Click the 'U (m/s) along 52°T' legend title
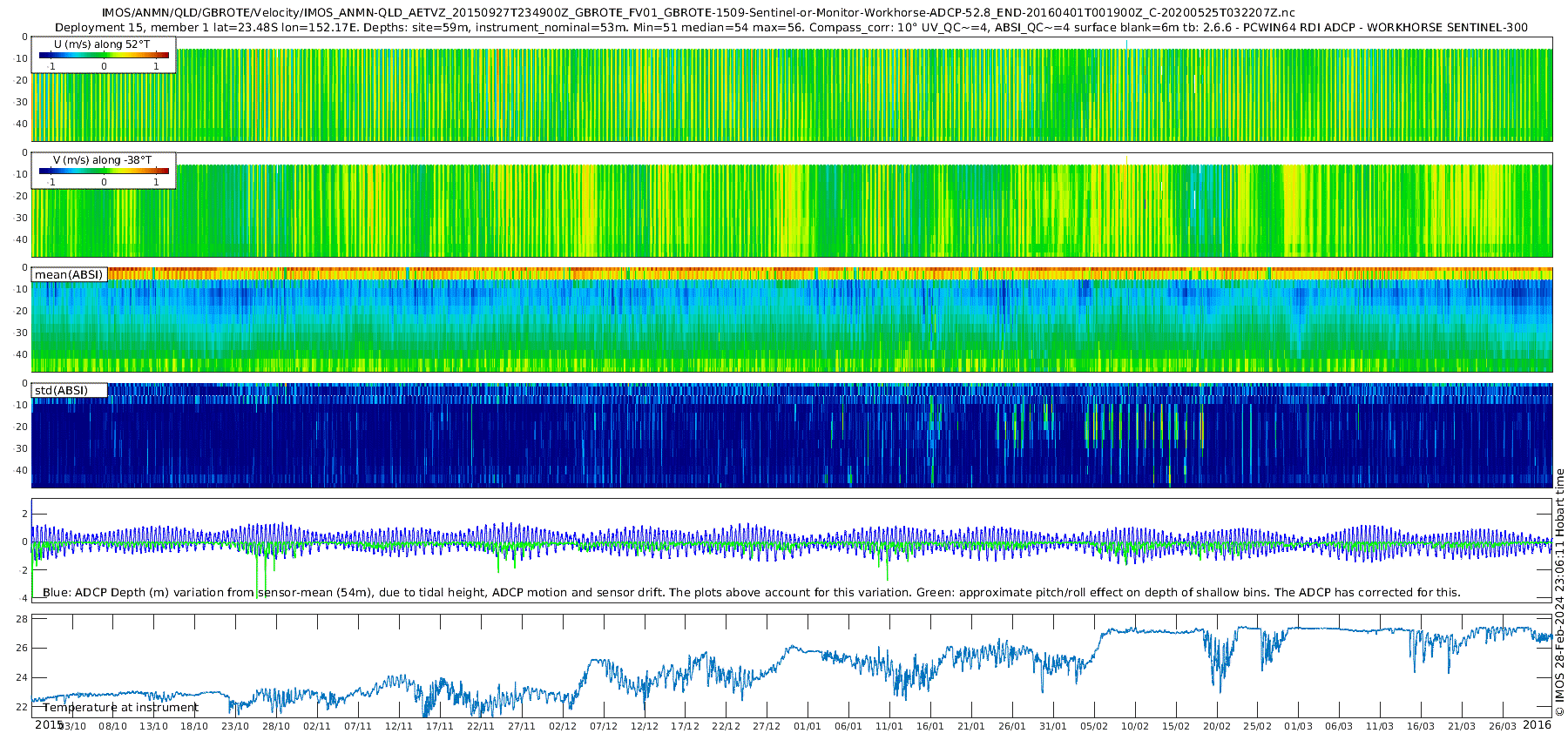 [102, 44]
